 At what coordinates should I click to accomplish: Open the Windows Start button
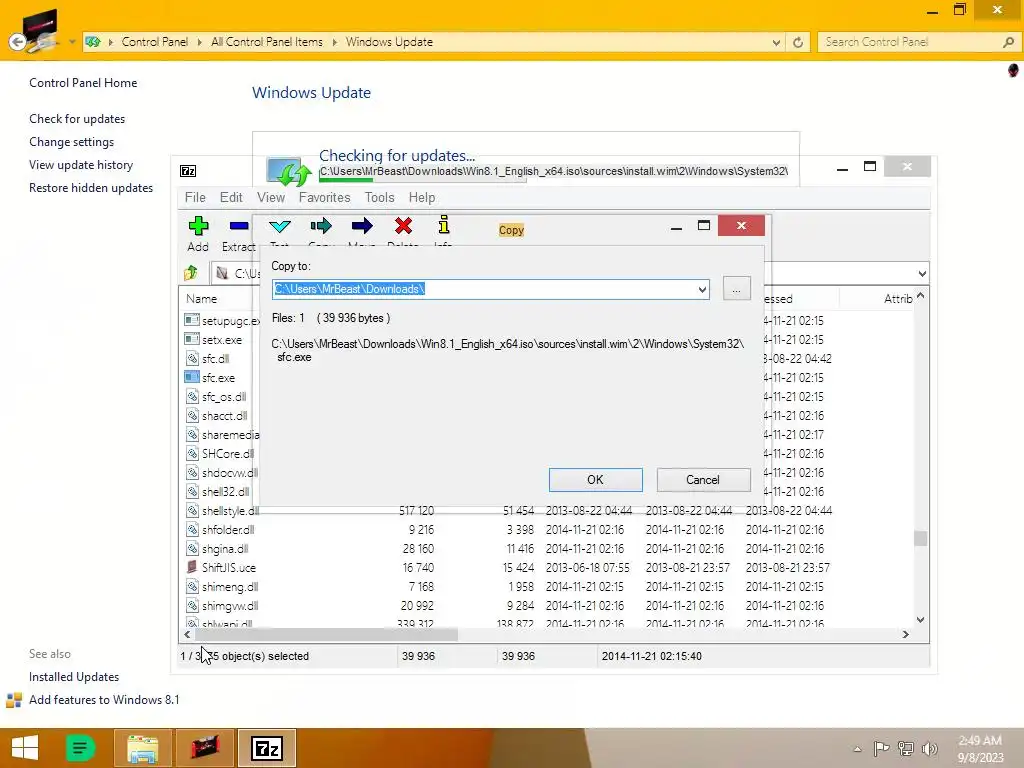(25, 748)
